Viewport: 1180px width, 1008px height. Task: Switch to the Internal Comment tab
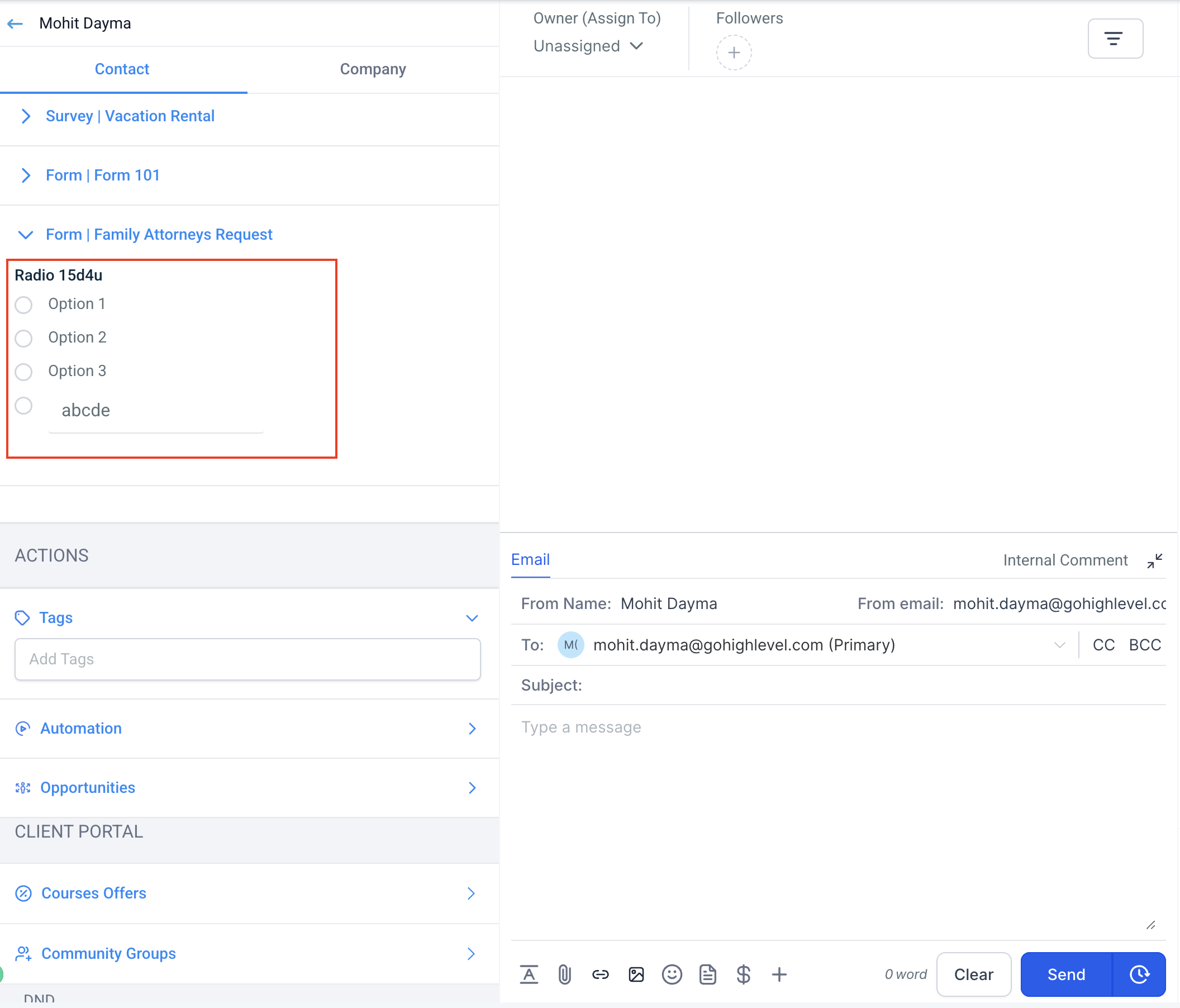coord(1065,560)
